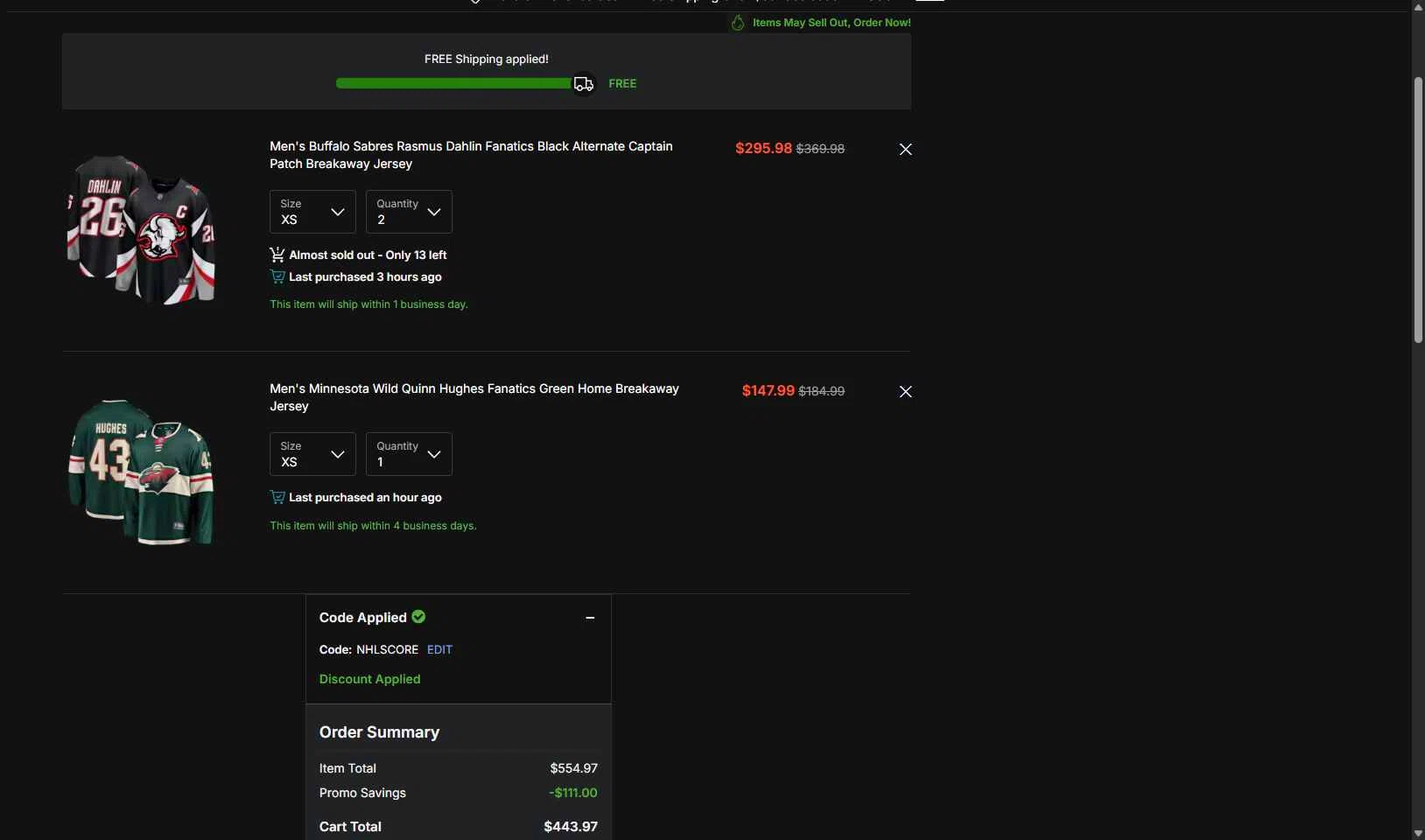Image resolution: width=1425 pixels, height=840 pixels.
Task: Click cart icon beside Last purchased an hour ago
Action: click(277, 497)
